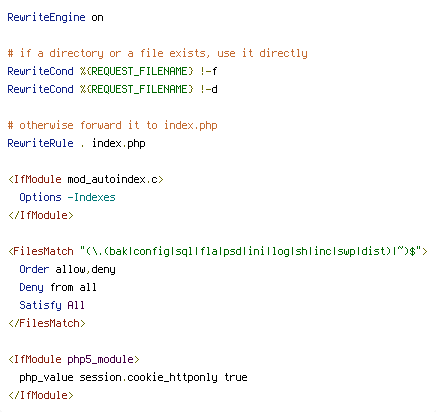Click the RewriteRule keyword

coord(40,143)
